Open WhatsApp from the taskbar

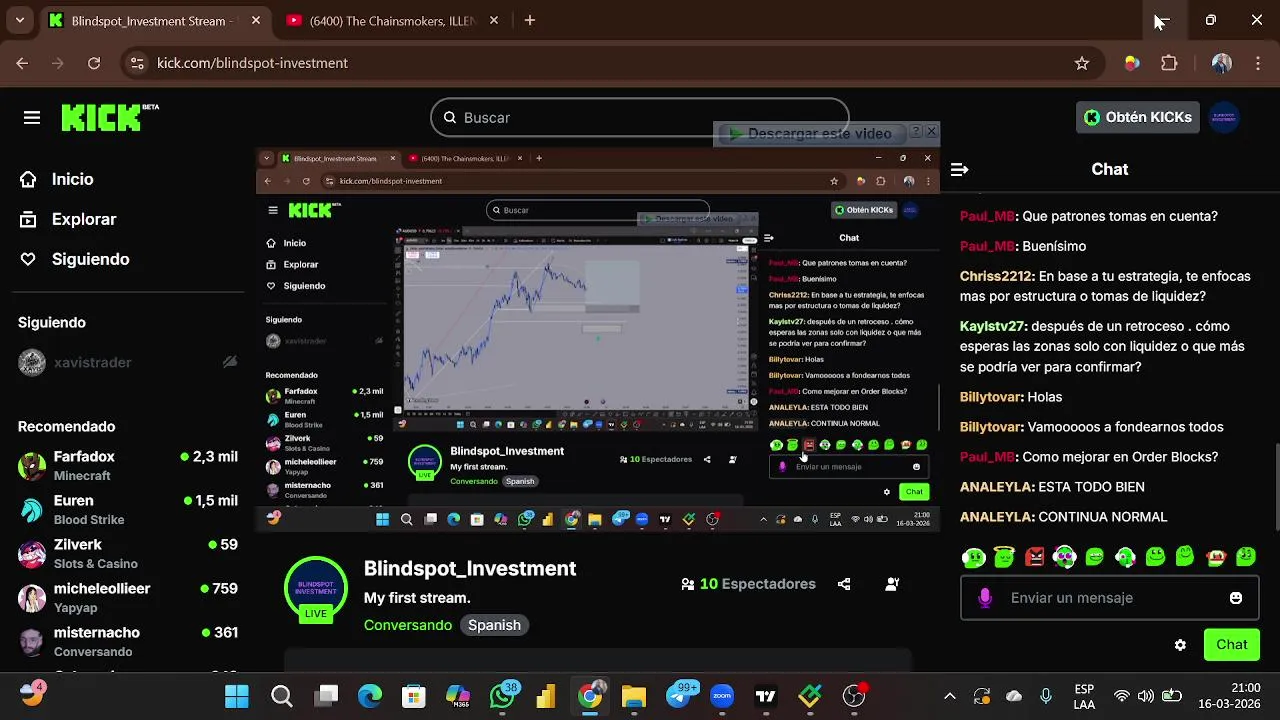pos(503,696)
